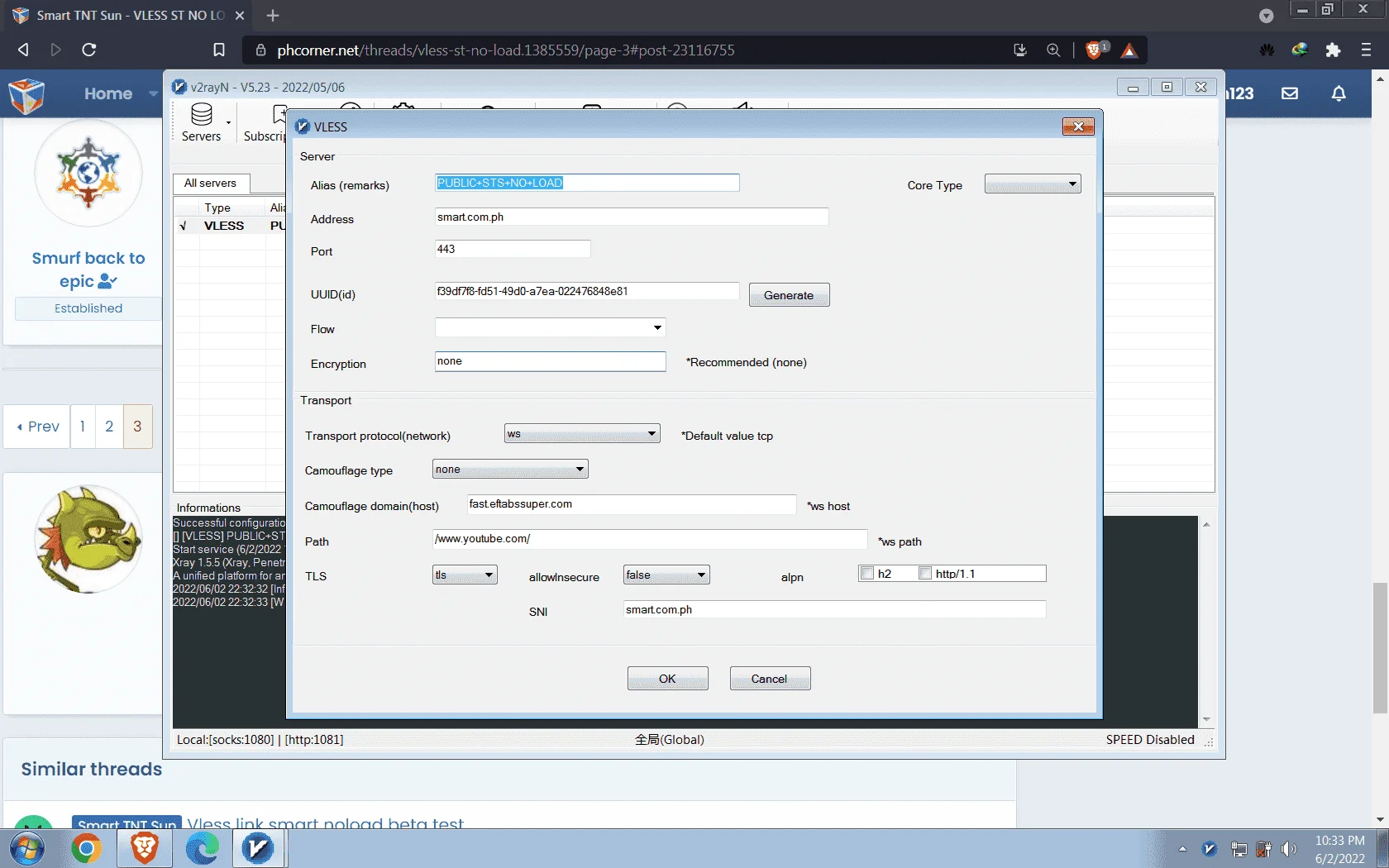Confirm the VLESS dialog with OK

[667, 679]
